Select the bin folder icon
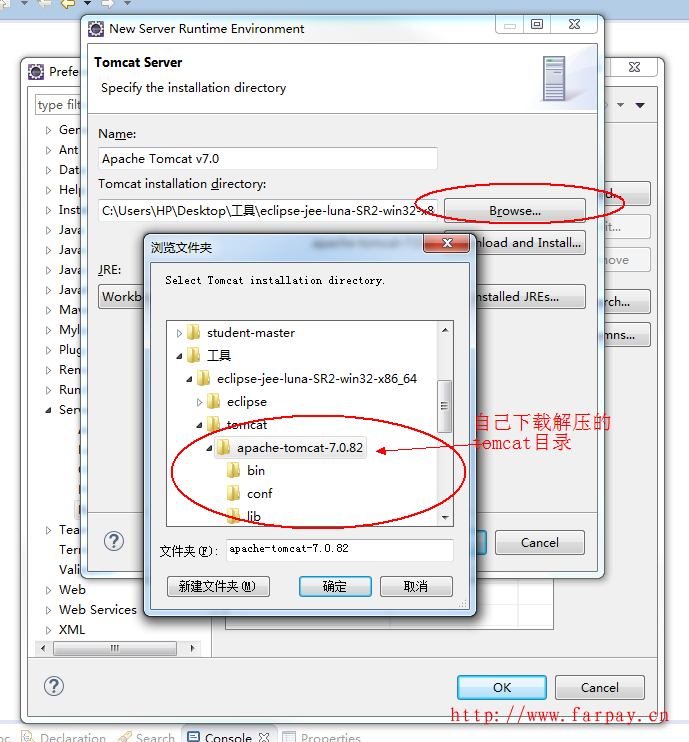The height and width of the screenshot is (742, 689). (x=233, y=470)
